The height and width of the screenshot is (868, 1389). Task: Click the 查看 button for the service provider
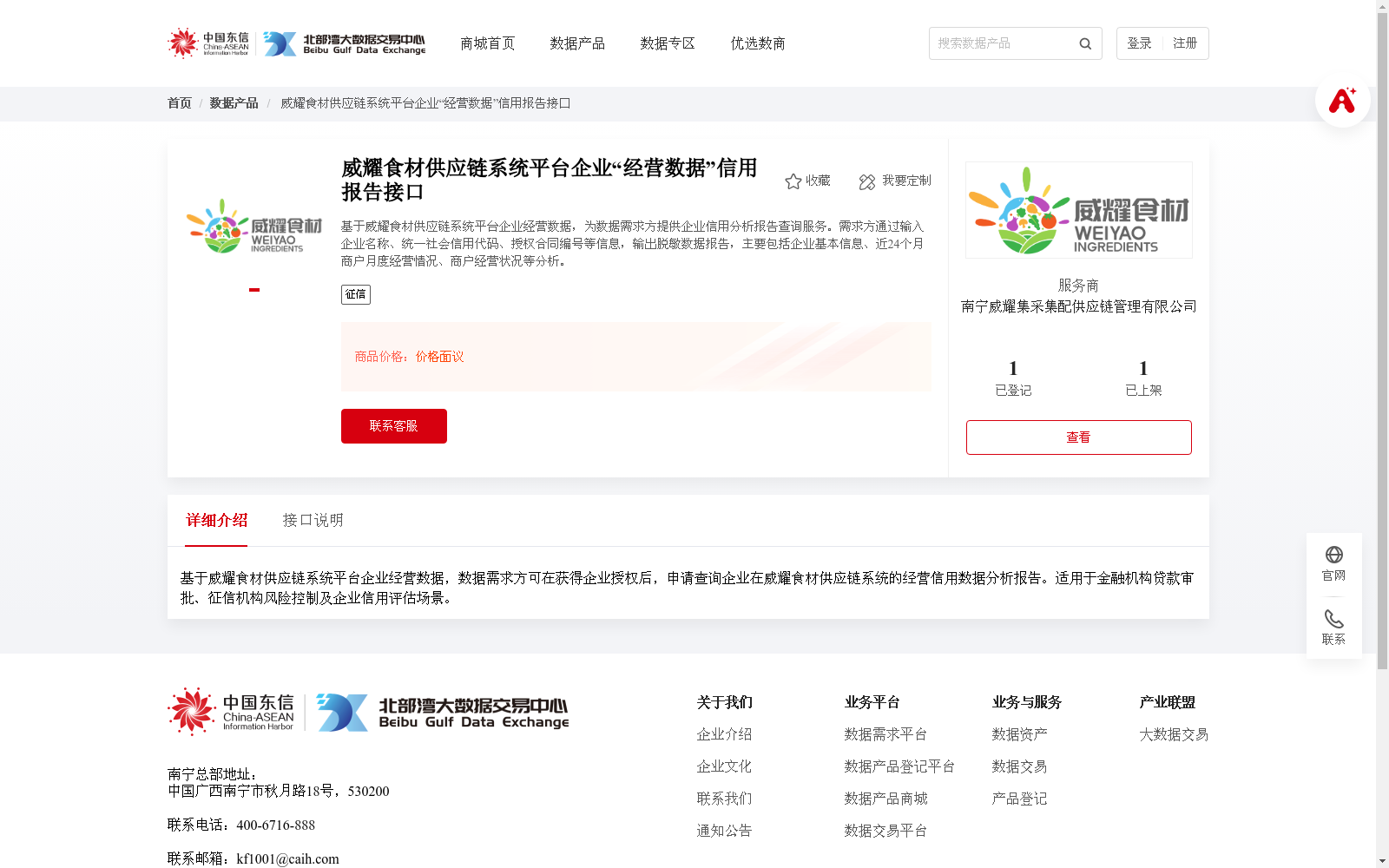coord(1079,437)
